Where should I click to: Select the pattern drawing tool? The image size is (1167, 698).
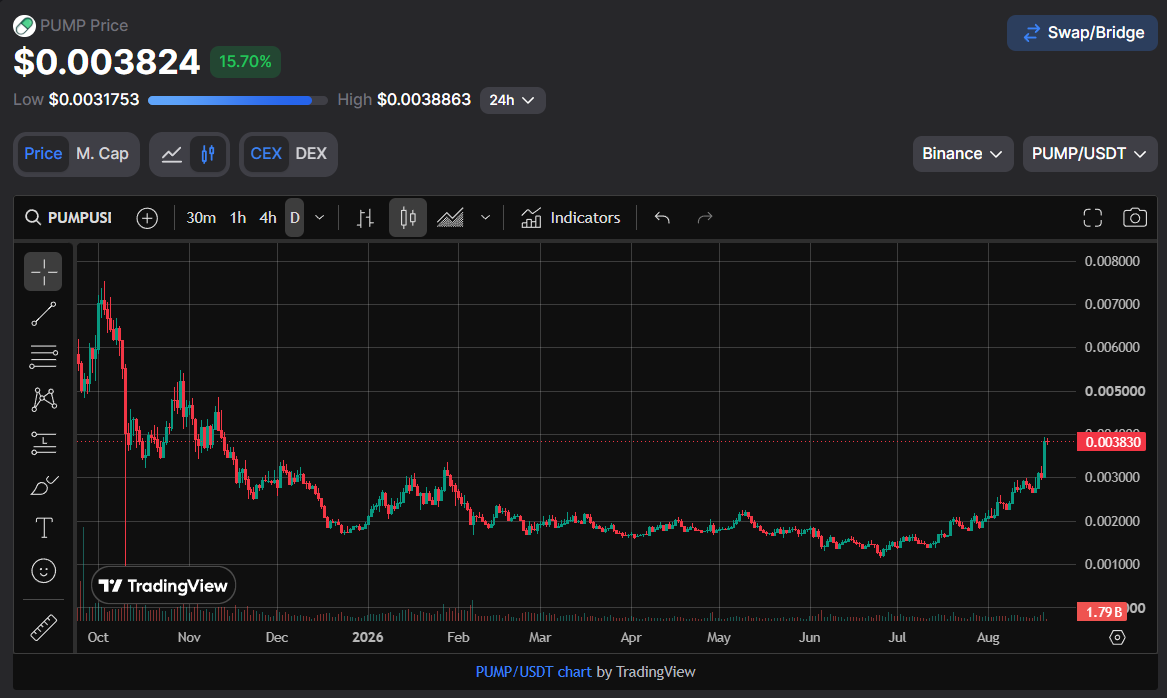(43, 400)
